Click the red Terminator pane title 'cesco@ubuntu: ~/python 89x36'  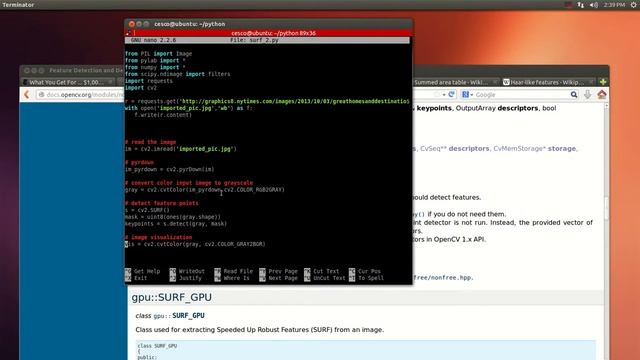(273, 33)
